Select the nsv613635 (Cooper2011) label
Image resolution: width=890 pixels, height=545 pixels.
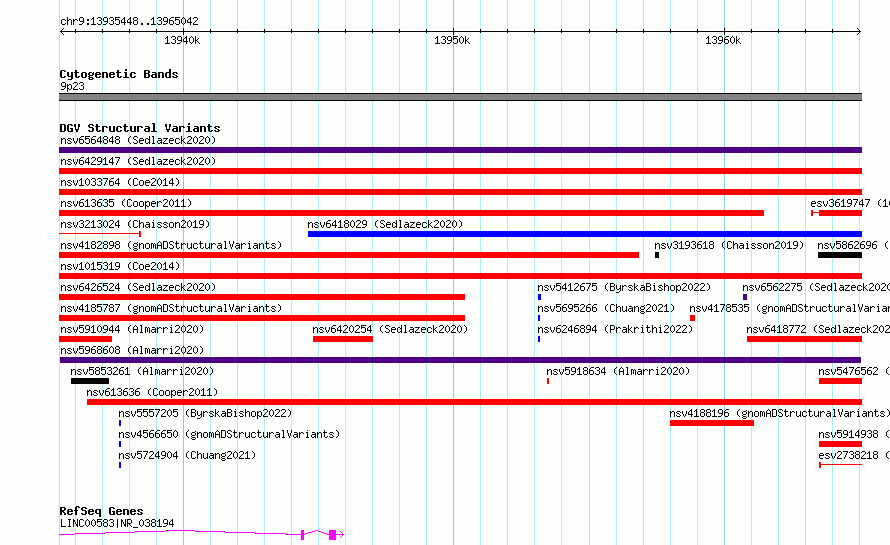click(126, 203)
